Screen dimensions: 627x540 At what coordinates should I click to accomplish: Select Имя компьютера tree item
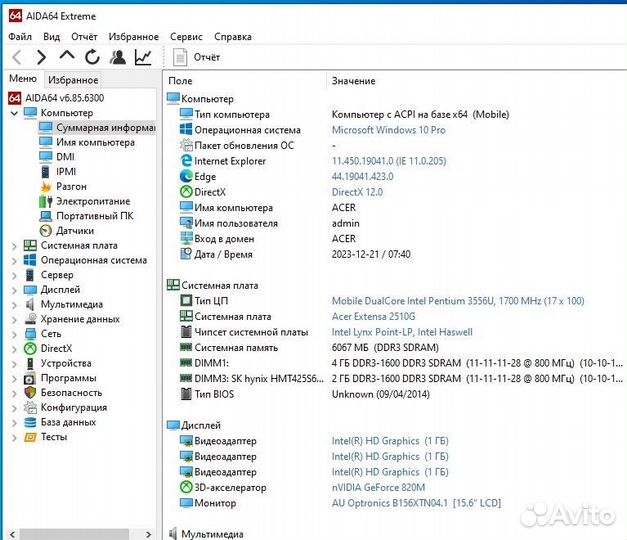tap(87, 142)
